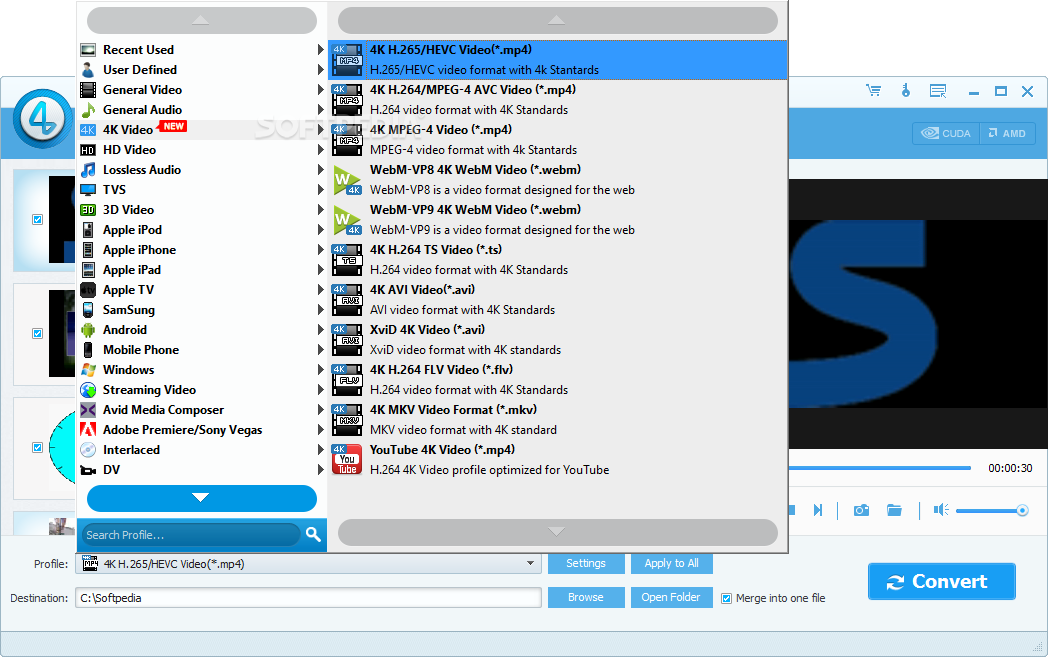The image size is (1048, 657).
Task: Select the Apple iPad category
Action: pos(202,270)
